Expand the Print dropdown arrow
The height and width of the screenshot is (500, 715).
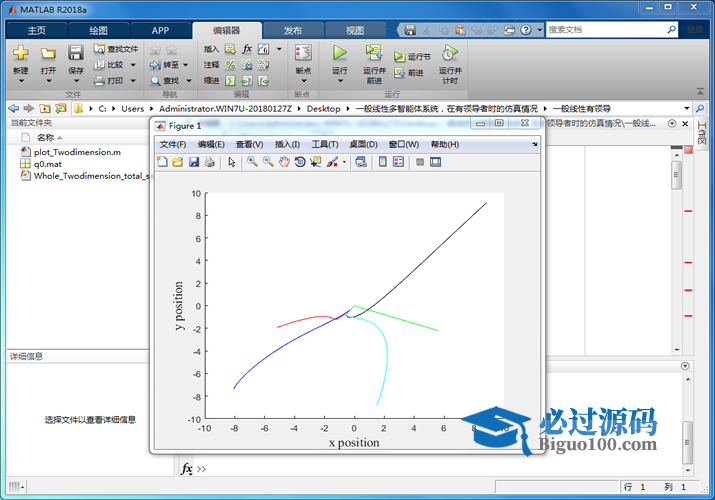(133, 81)
